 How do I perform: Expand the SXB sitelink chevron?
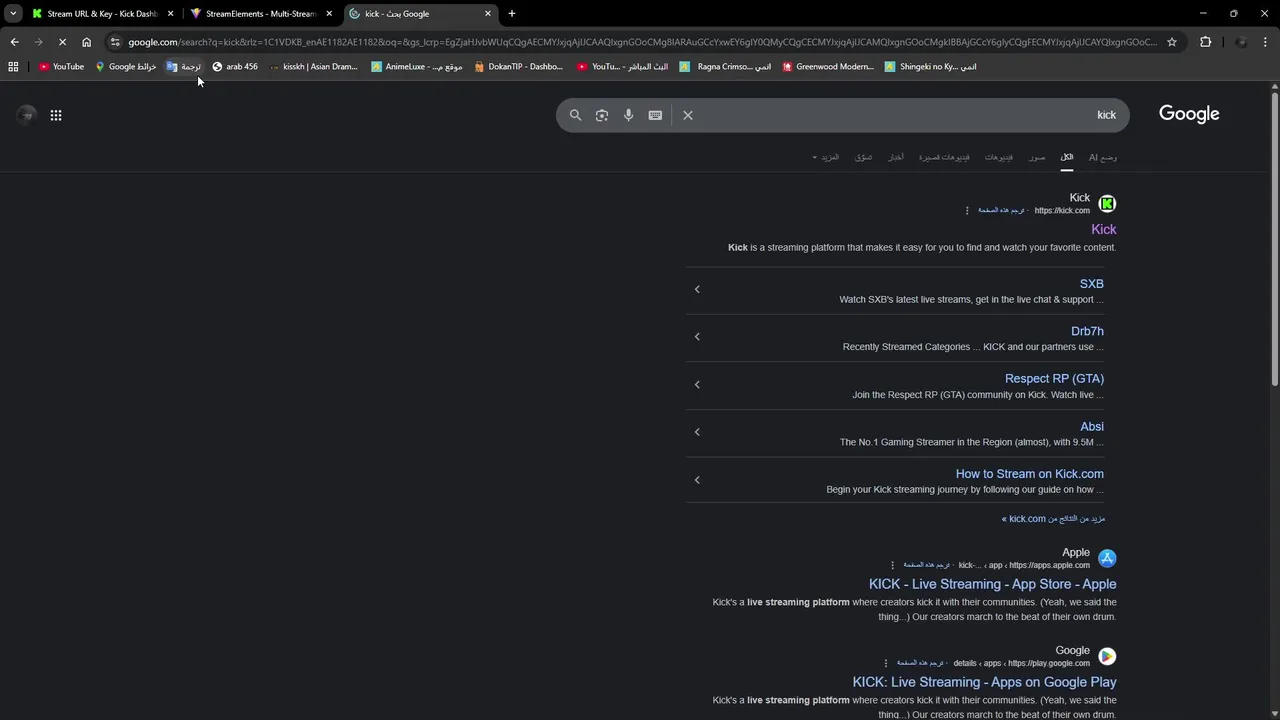tap(697, 290)
